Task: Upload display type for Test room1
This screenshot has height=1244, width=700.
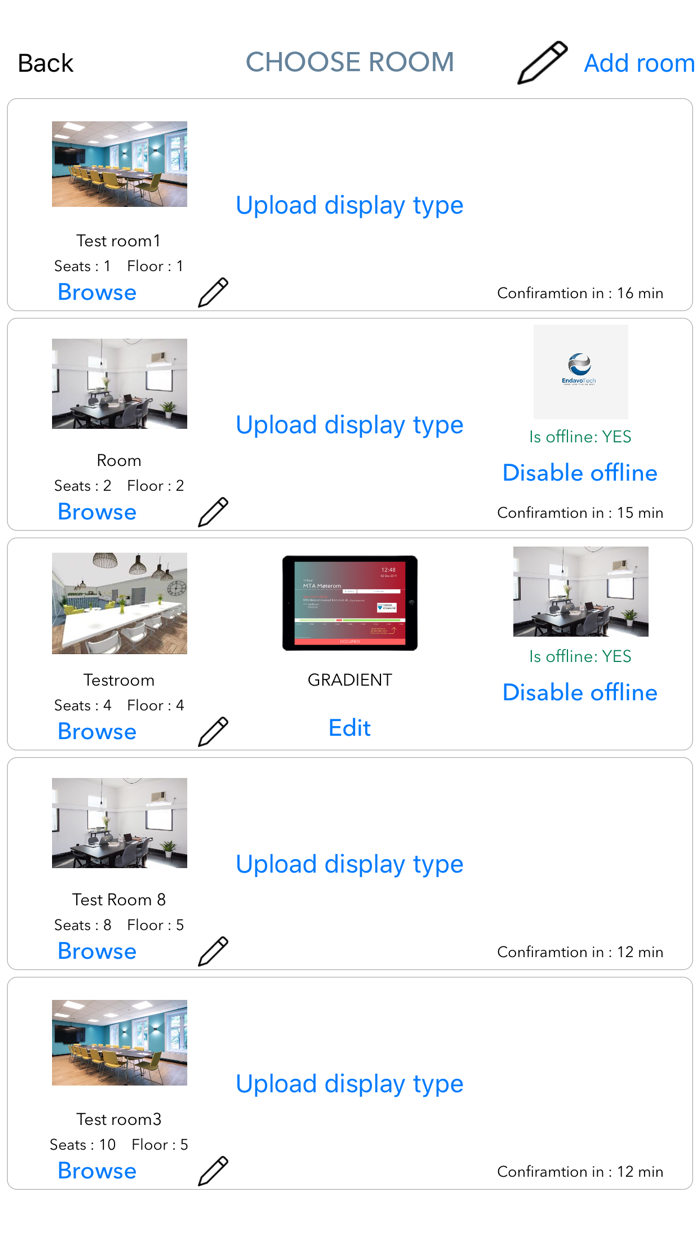Action: (x=350, y=205)
